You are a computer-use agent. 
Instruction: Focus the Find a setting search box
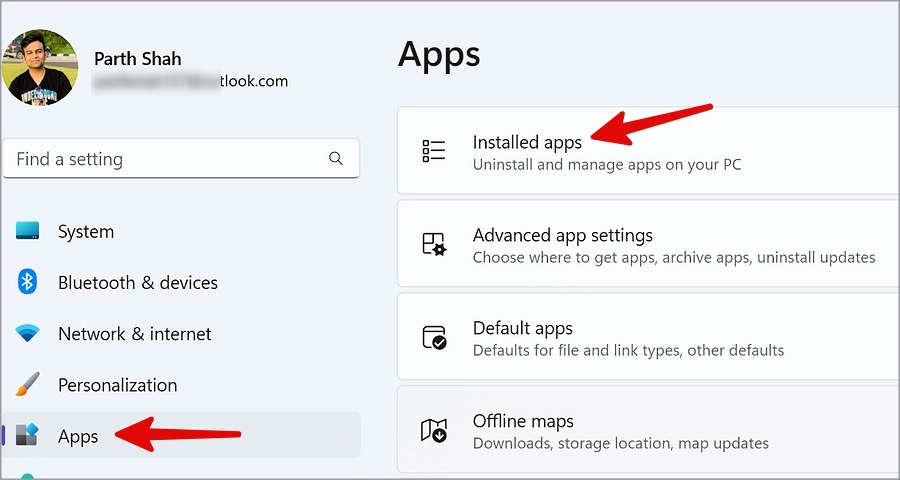coord(181,158)
